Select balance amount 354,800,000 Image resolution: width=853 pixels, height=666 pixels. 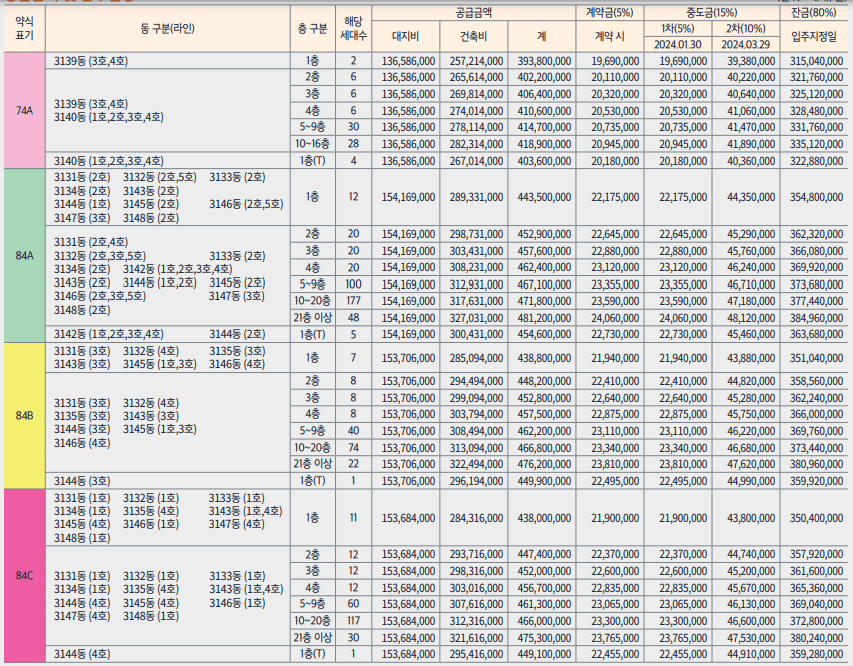pos(817,197)
